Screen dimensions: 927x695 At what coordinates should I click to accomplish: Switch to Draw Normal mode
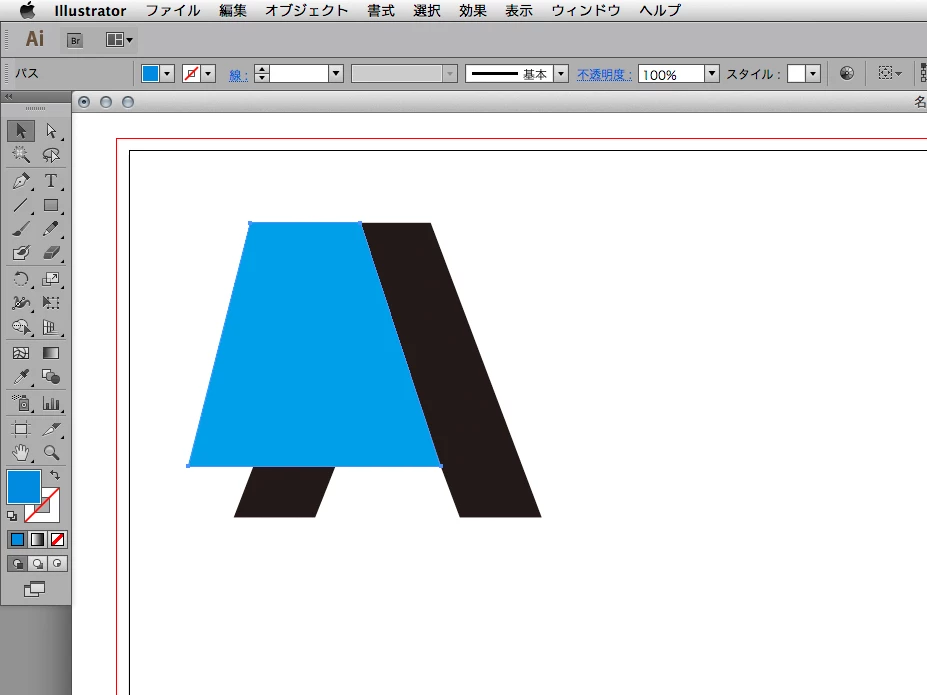18,564
